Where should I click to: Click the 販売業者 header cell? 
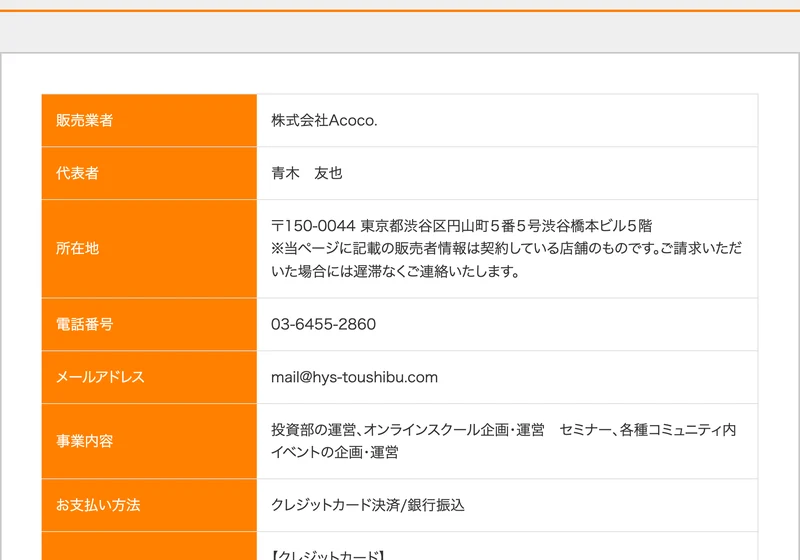point(149,120)
